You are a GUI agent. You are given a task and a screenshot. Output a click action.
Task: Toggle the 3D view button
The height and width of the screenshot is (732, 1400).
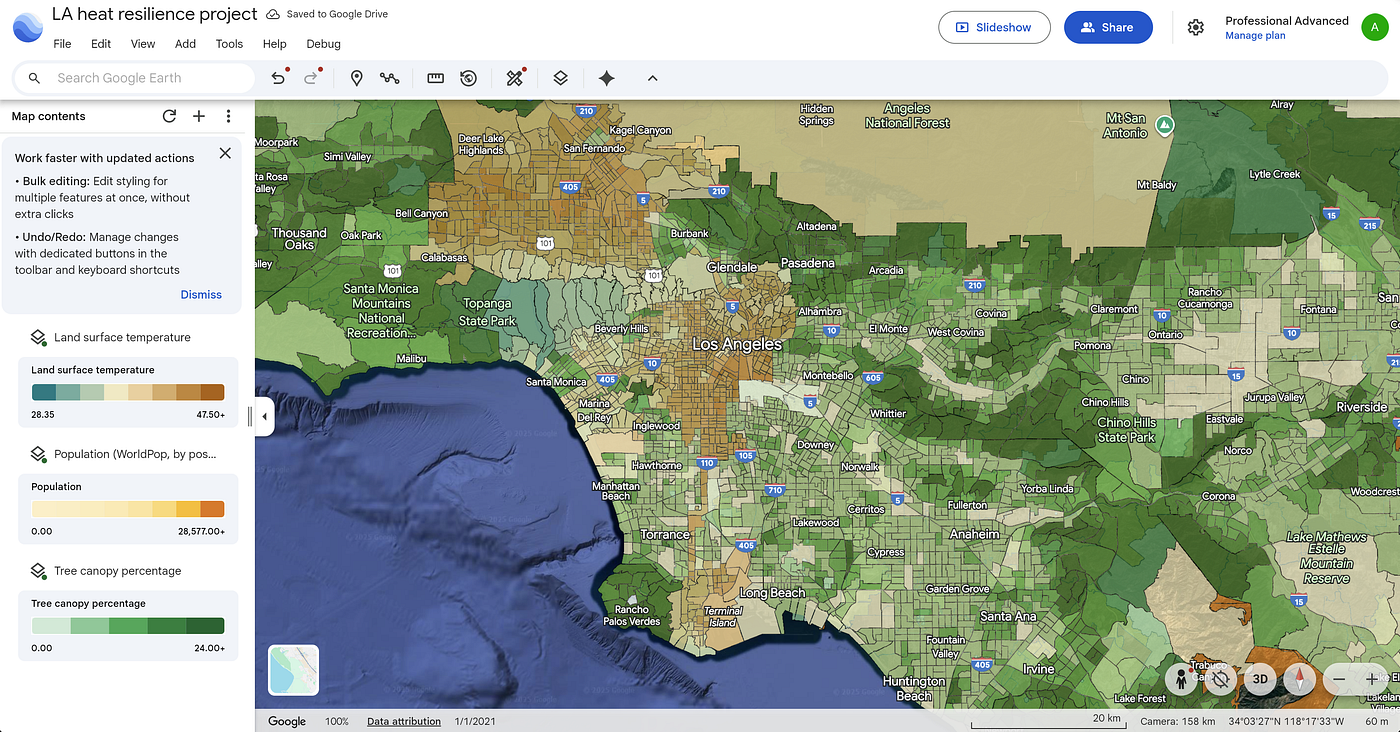(1260, 679)
